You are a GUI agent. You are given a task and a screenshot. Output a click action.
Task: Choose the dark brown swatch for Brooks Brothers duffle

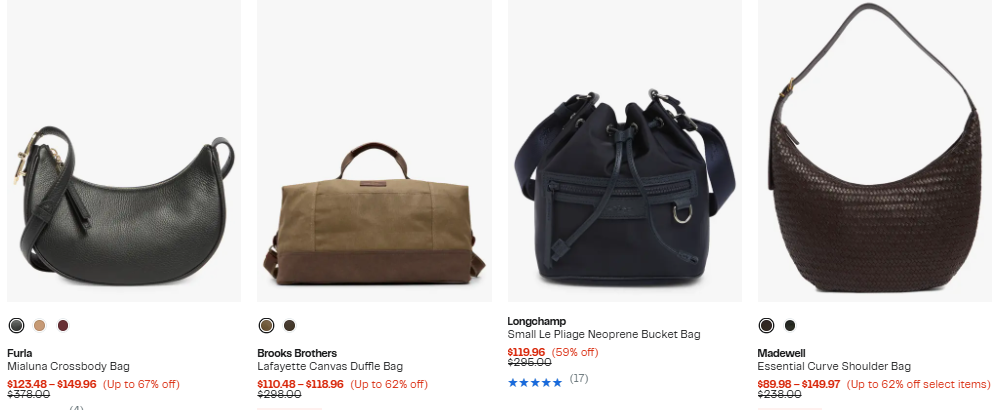(290, 325)
